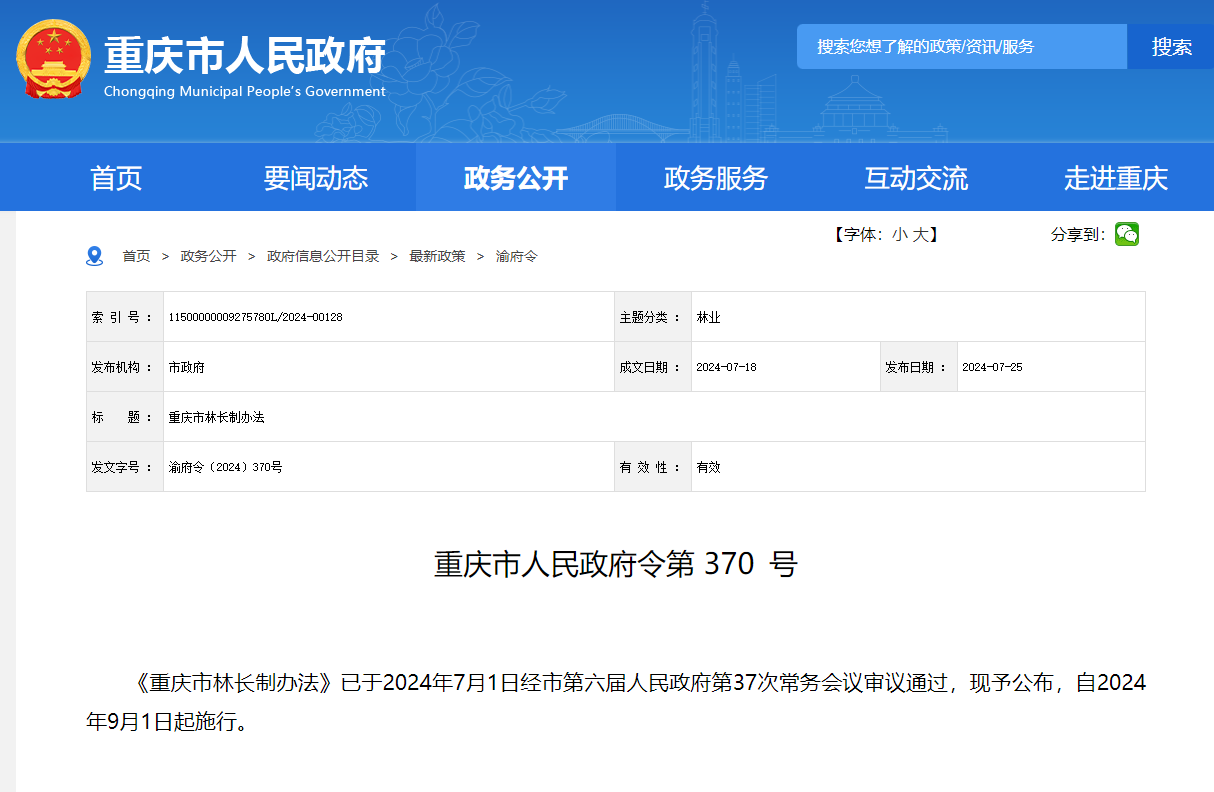
Task: Click the location pin breadcrumb icon
Action: [x=95, y=256]
